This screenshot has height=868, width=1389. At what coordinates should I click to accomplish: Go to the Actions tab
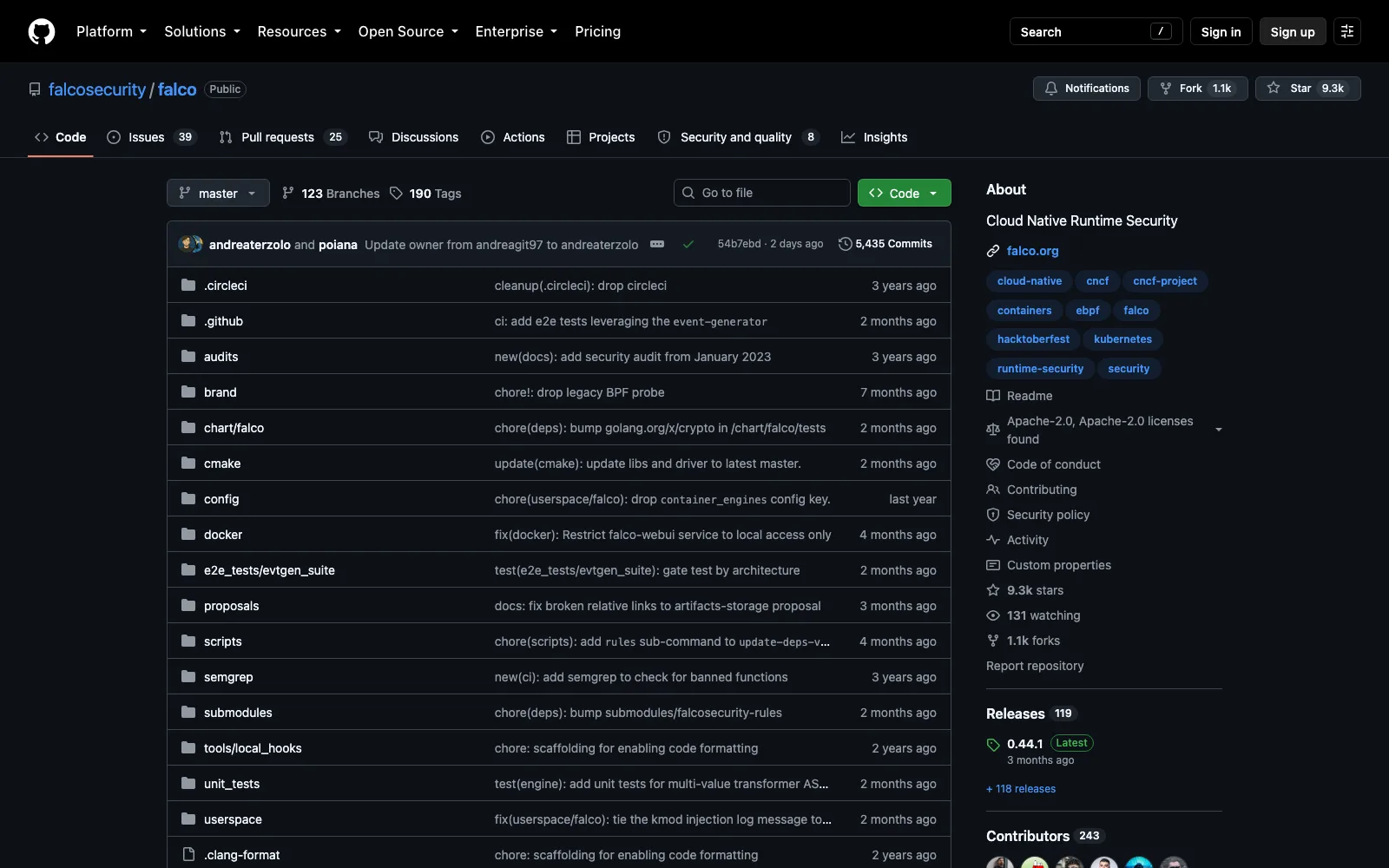(x=513, y=137)
